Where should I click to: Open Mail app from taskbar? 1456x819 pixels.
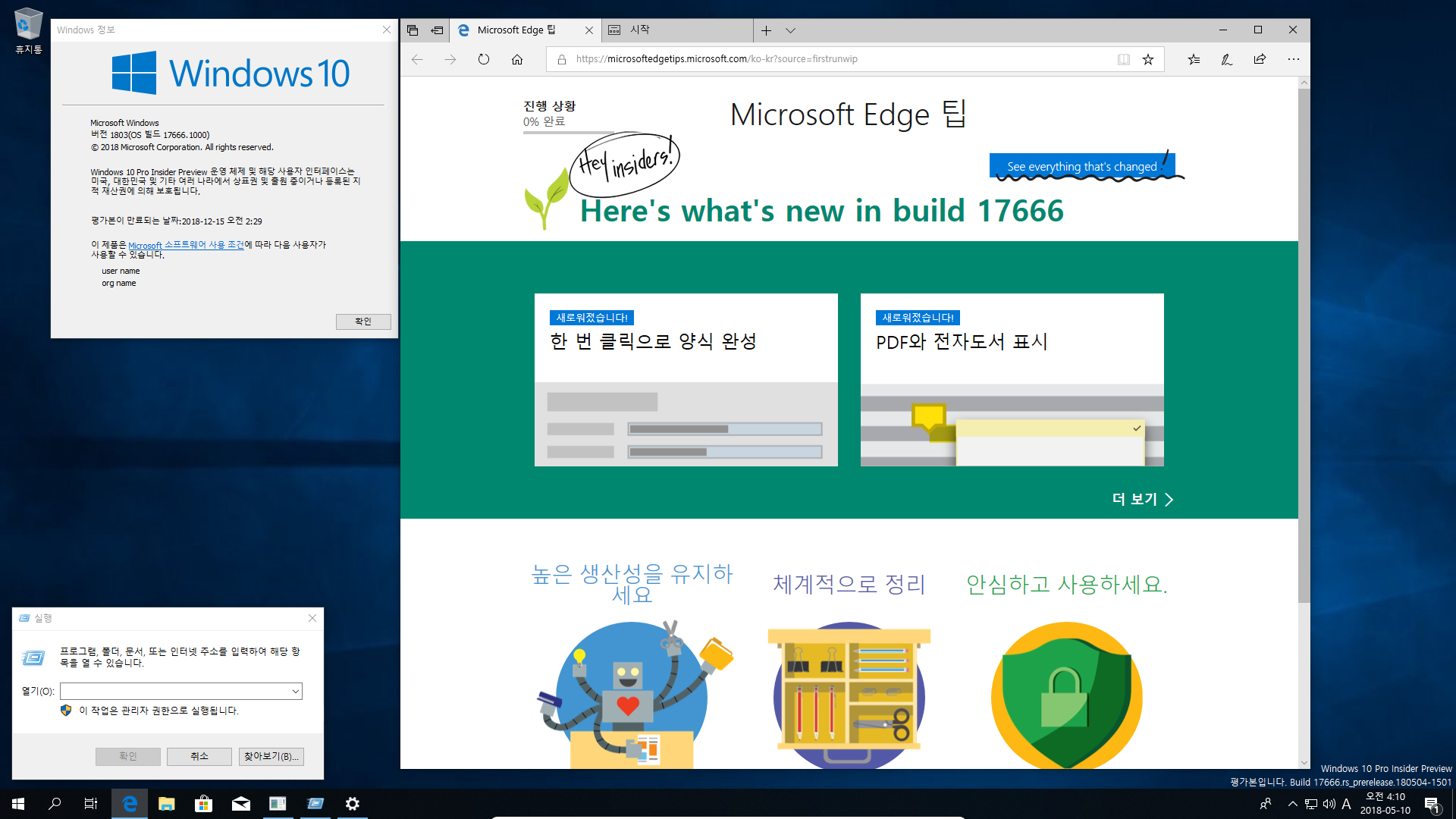[241, 804]
